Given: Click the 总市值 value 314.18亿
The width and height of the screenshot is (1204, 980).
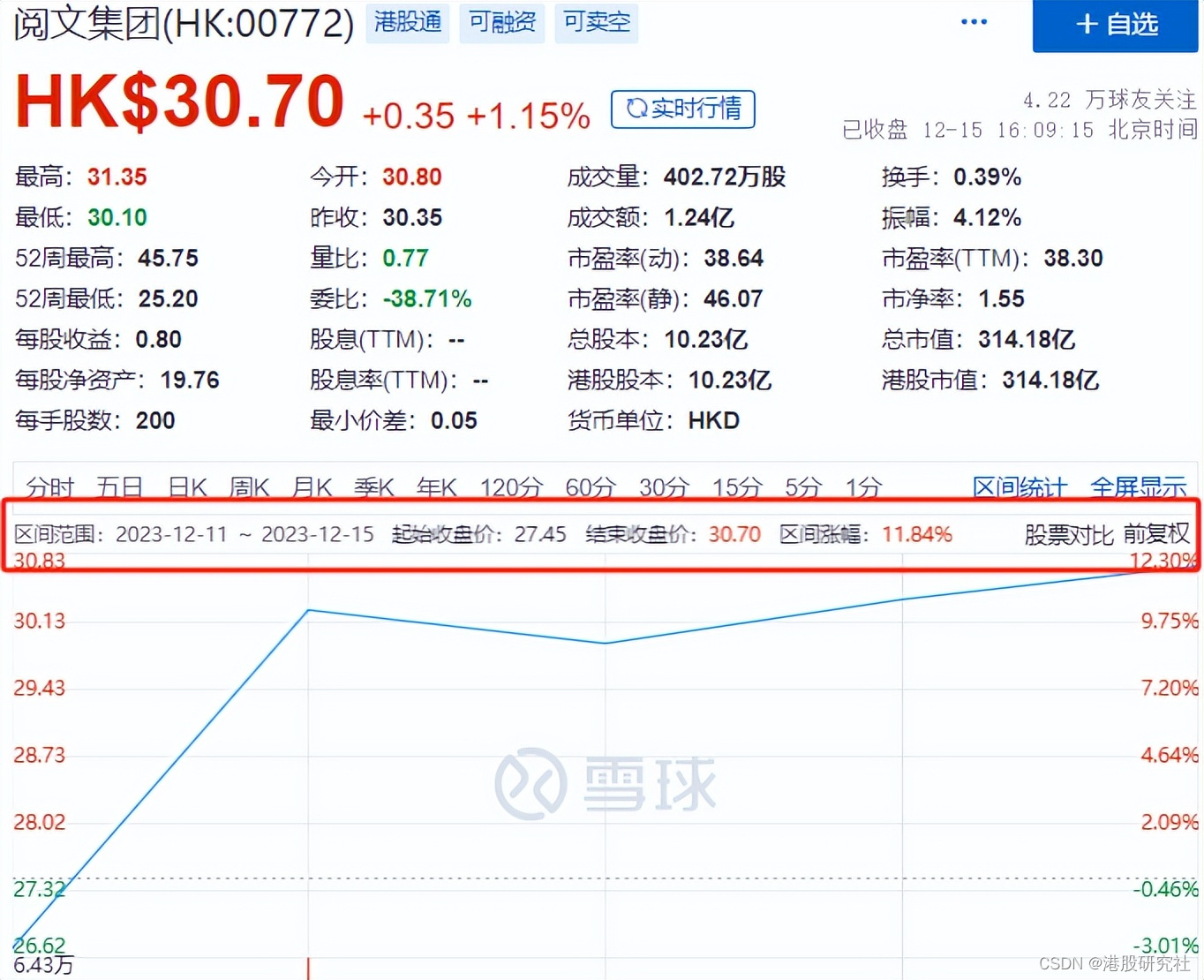Looking at the screenshot, I should [x=1027, y=339].
